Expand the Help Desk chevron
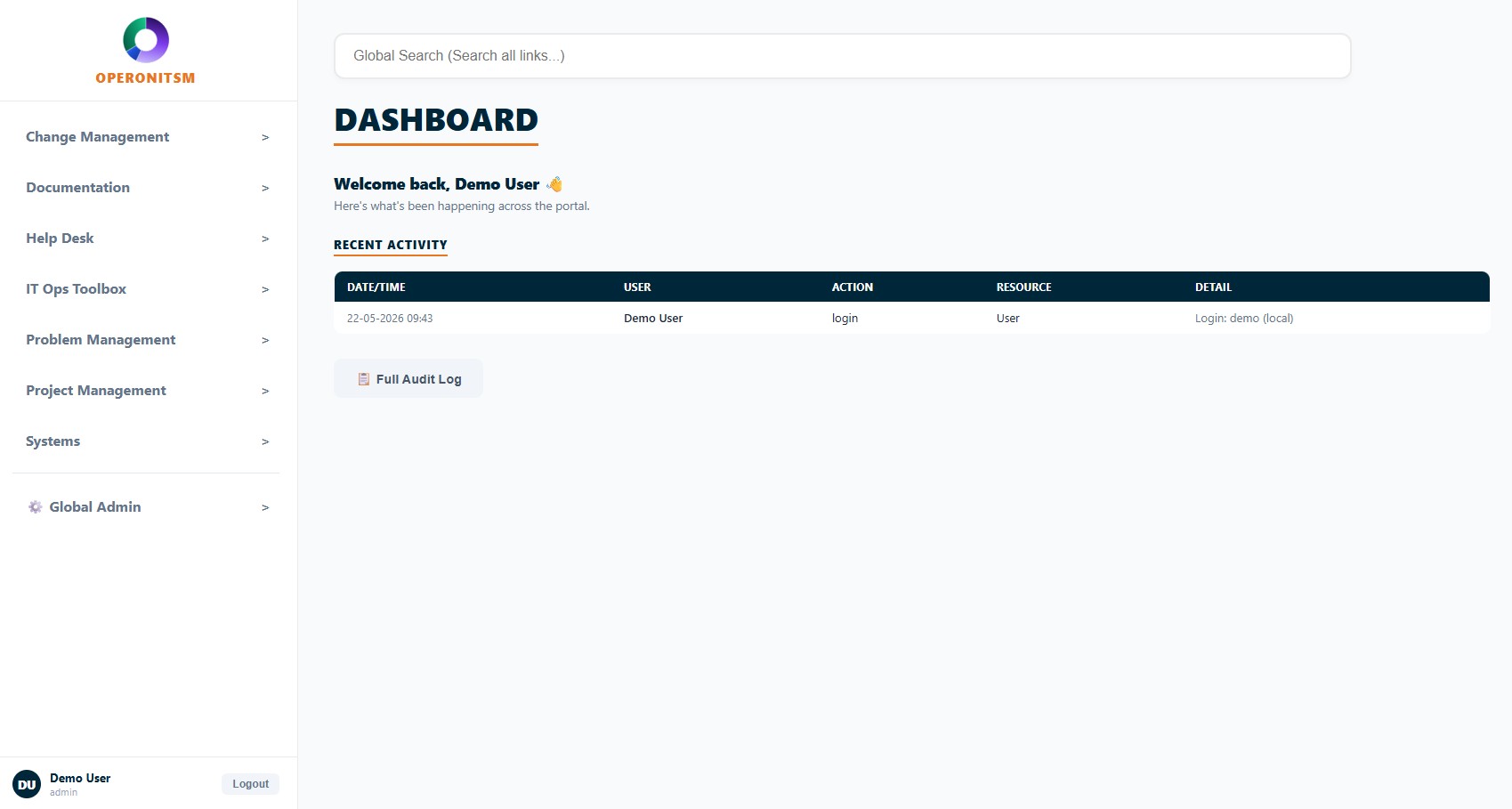Viewport: 1512px width, 809px height. pyautogui.click(x=265, y=239)
